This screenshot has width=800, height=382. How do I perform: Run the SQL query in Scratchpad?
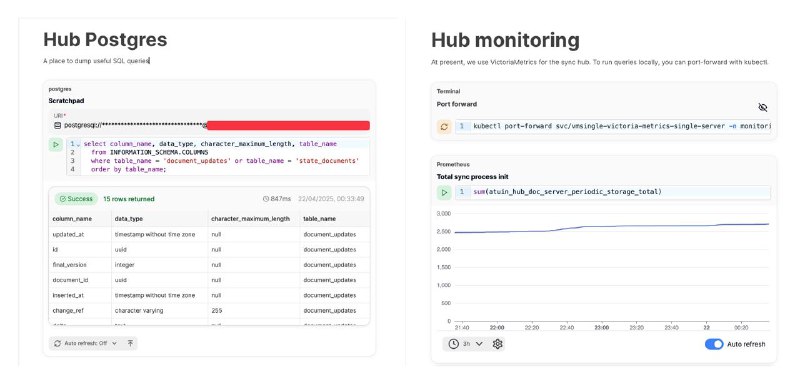(x=56, y=144)
